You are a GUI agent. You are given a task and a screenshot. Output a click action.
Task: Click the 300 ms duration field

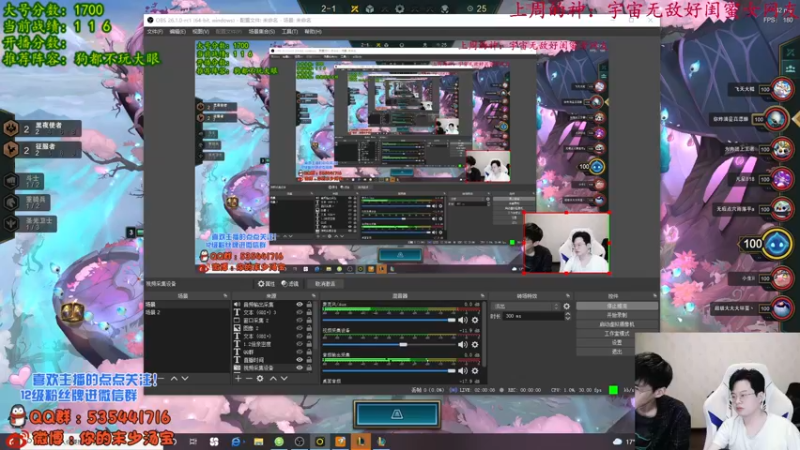(533, 316)
